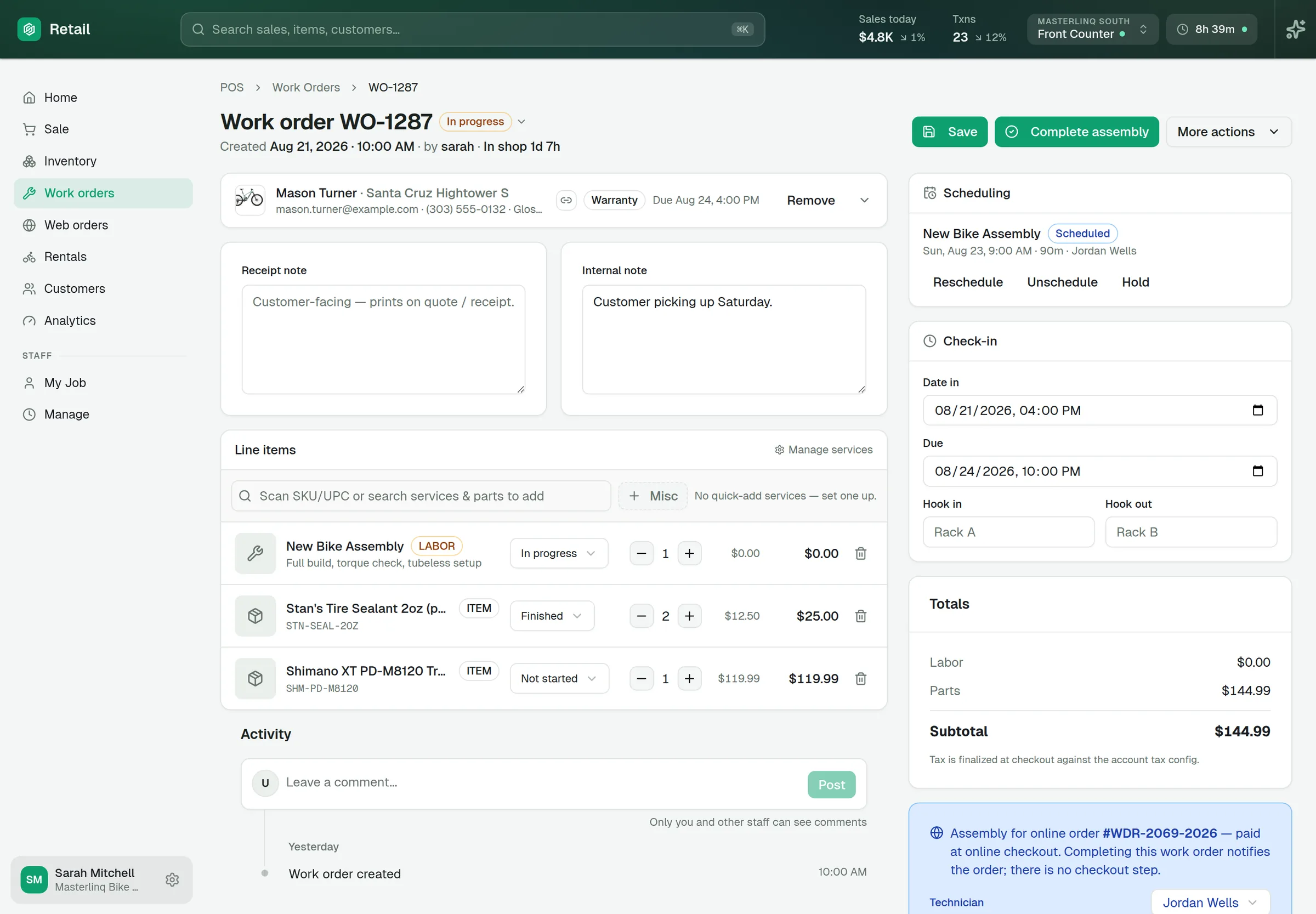Open the Due date calendar picker icon
Screen dimensions: 1316x914
tap(1257, 471)
